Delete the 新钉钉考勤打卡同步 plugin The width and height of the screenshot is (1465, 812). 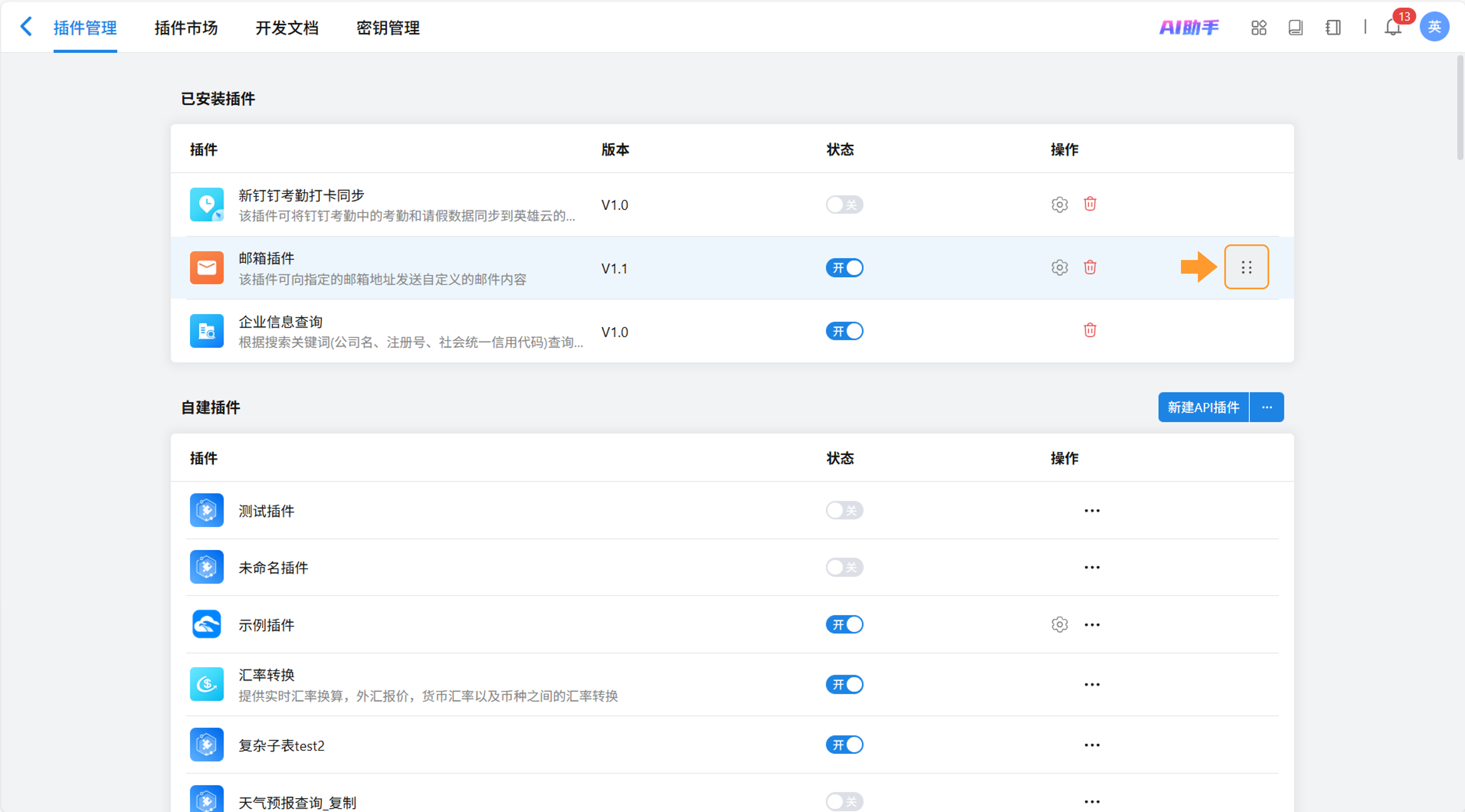(1090, 204)
